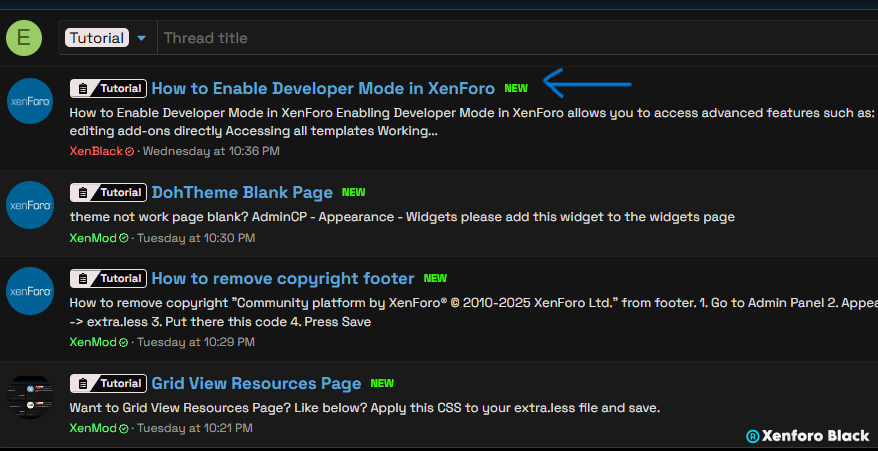Select the Tutorial prefix label in composer

point(97,38)
